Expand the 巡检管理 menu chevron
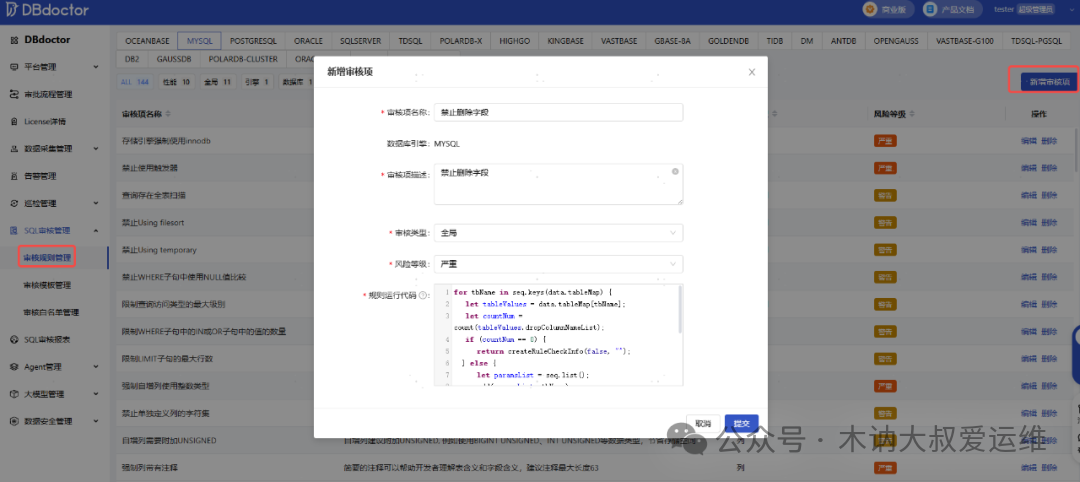Screen dimensions: 1080x482 pyautogui.click(x=96, y=204)
